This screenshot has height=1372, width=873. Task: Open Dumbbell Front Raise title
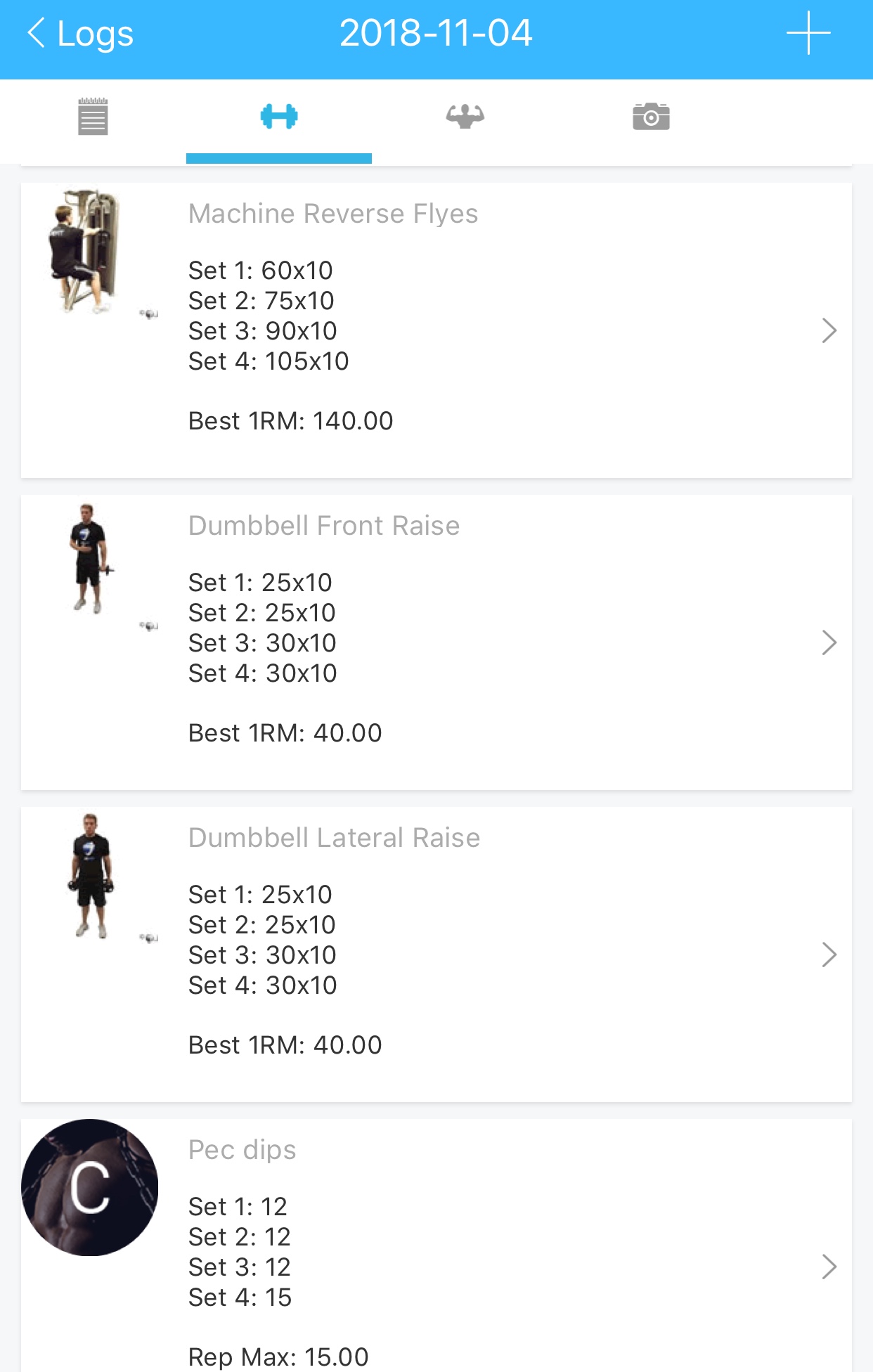click(324, 526)
